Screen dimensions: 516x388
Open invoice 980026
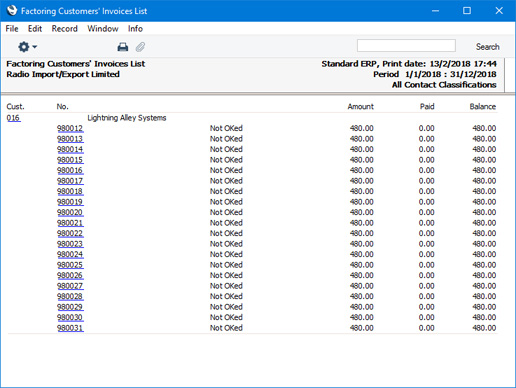point(70,275)
